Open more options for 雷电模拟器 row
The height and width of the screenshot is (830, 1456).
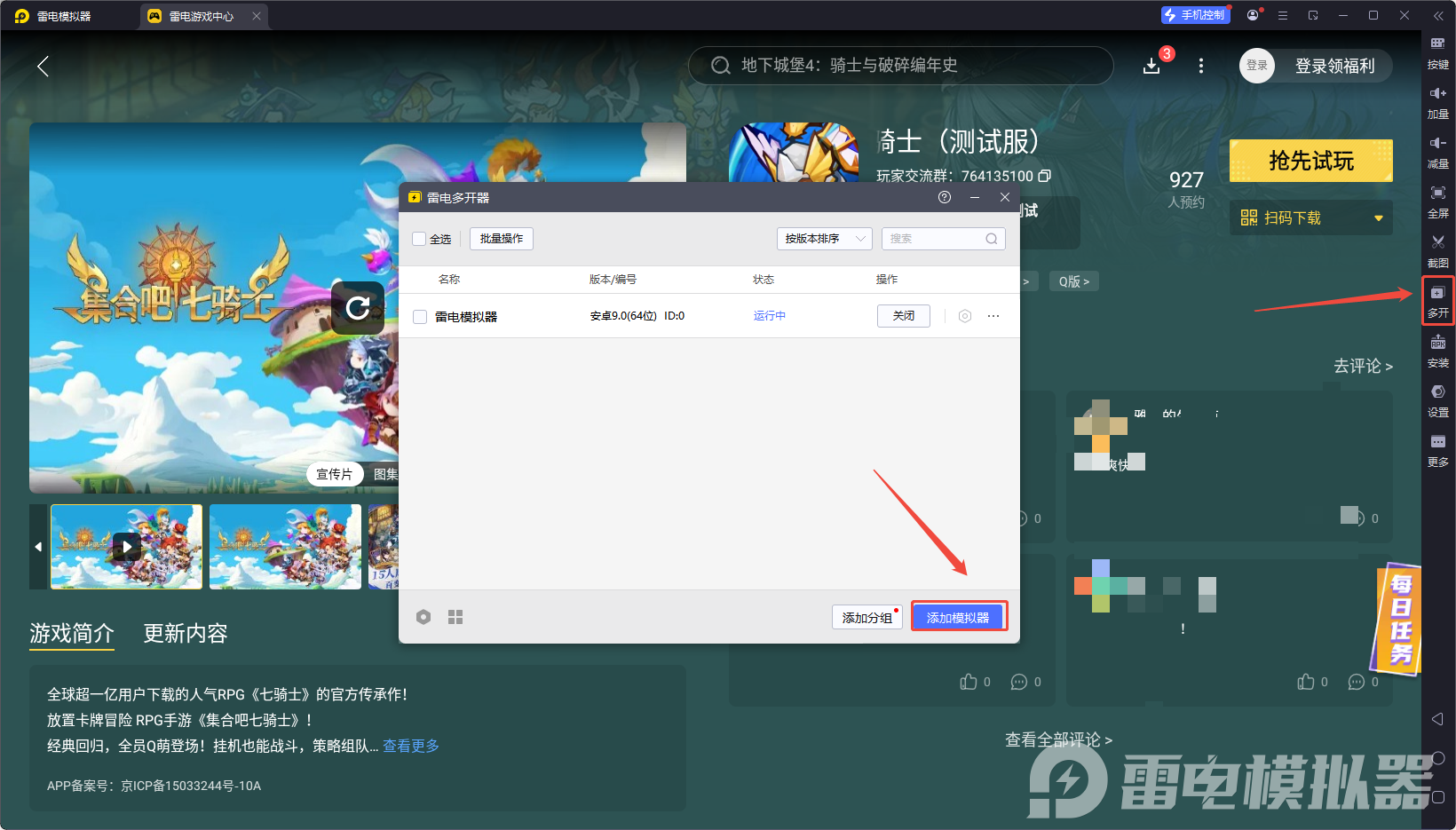click(993, 316)
